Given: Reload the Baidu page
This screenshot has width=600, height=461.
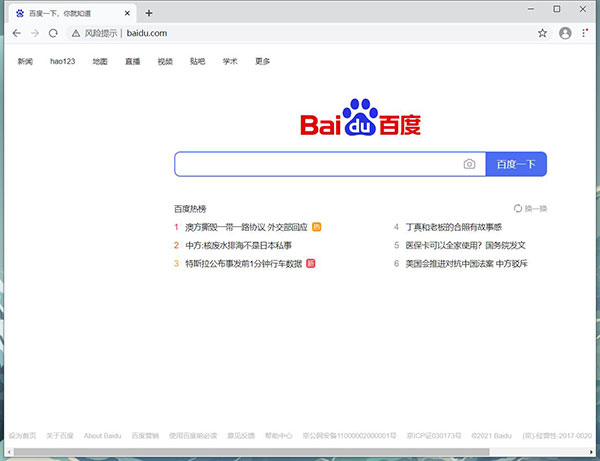Looking at the screenshot, I should (53, 33).
